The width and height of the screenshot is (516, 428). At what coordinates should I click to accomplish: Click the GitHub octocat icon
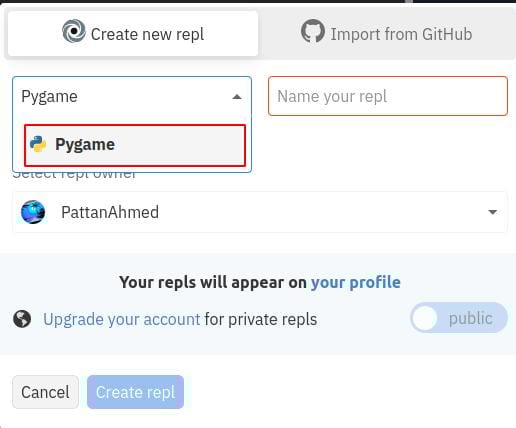click(313, 31)
